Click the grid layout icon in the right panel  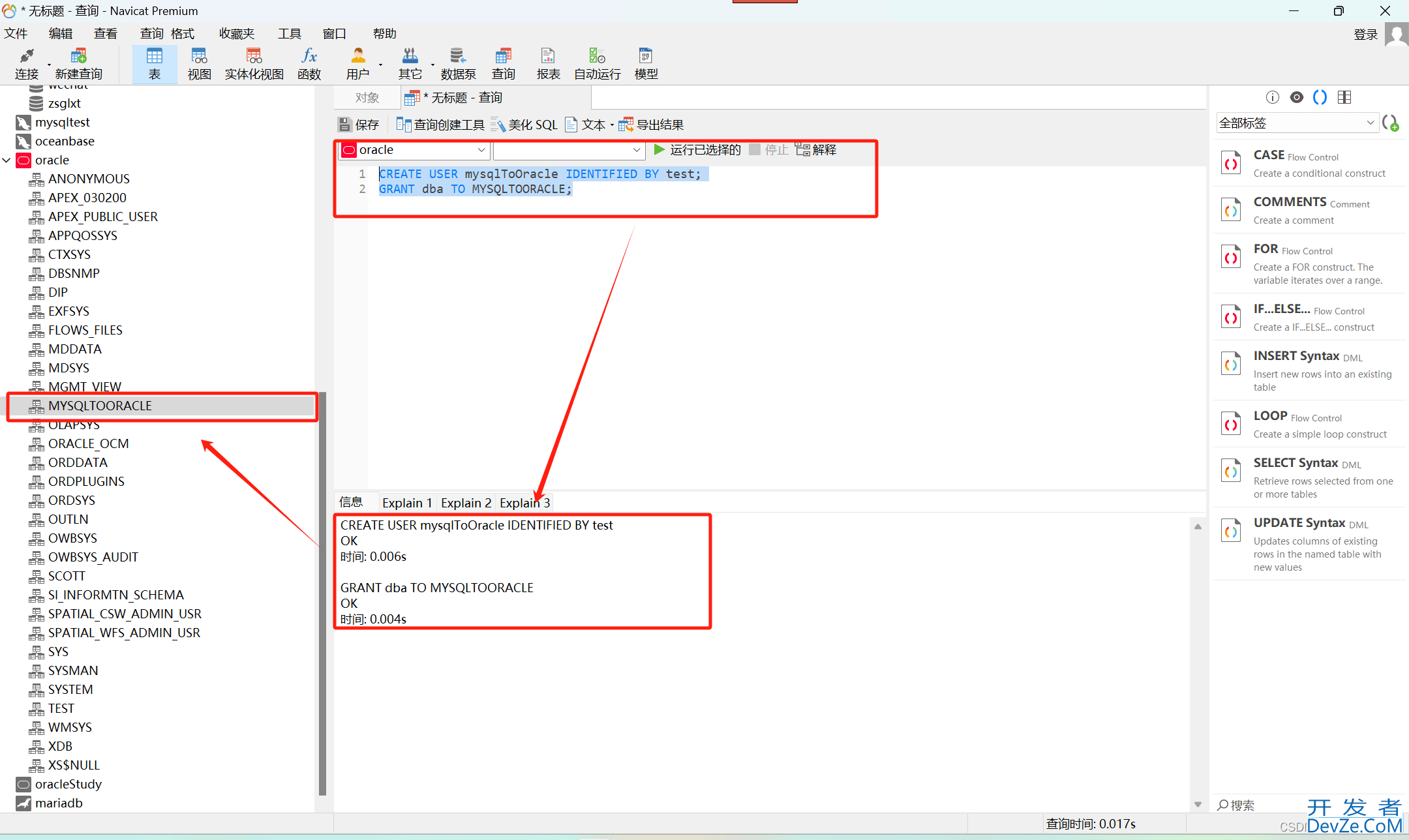pos(1344,98)
